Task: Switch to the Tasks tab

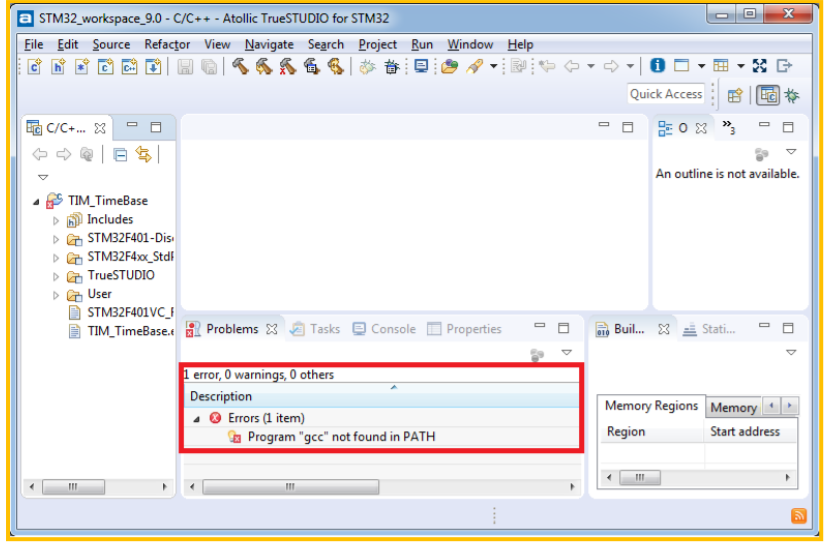Action: click(x=316, y=329)
